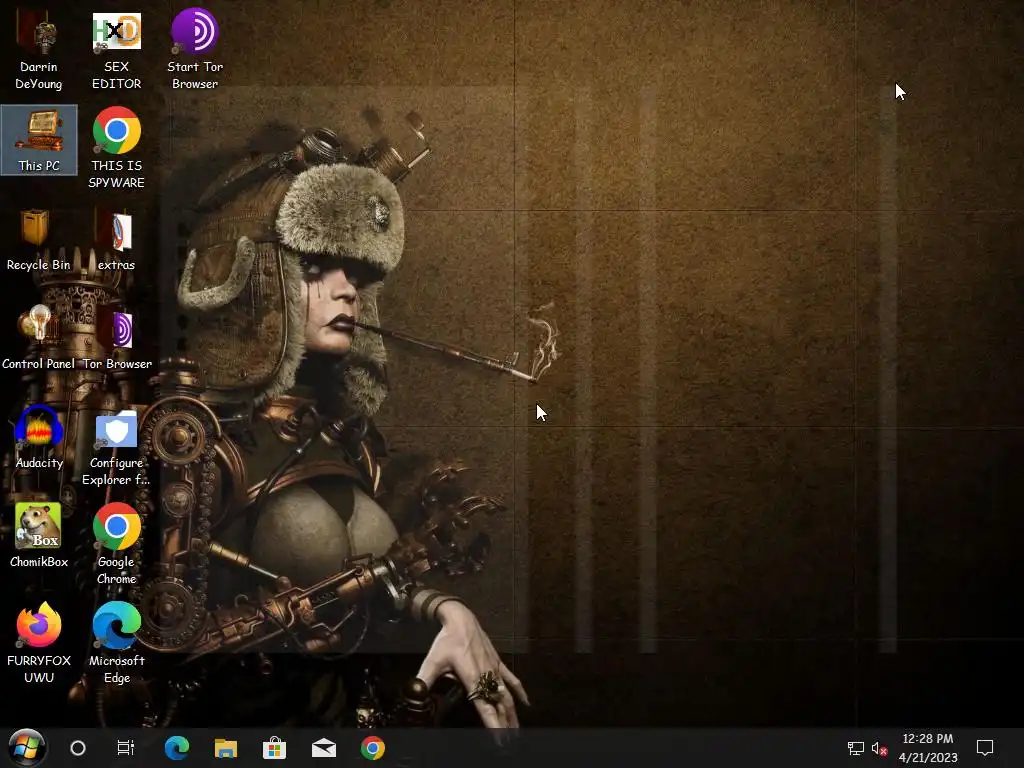Open the network status tray icon
1024x768 pixels.
pyautogui.click(x=856, y=748)
